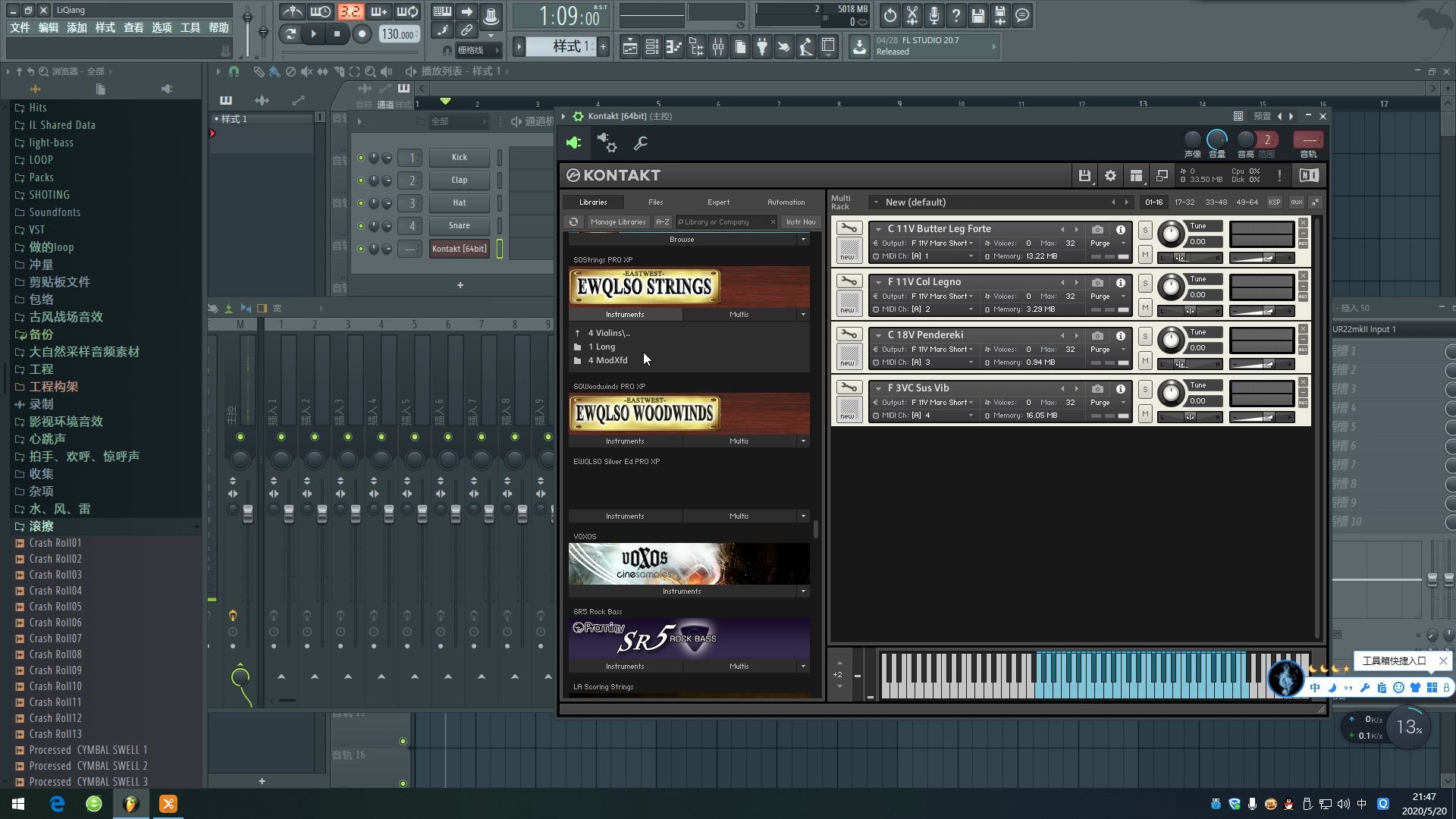The height and width of the screenshot is (819, 1456).
Task: Toggle the Hat channel mute LED
Action: click(360, 203)
